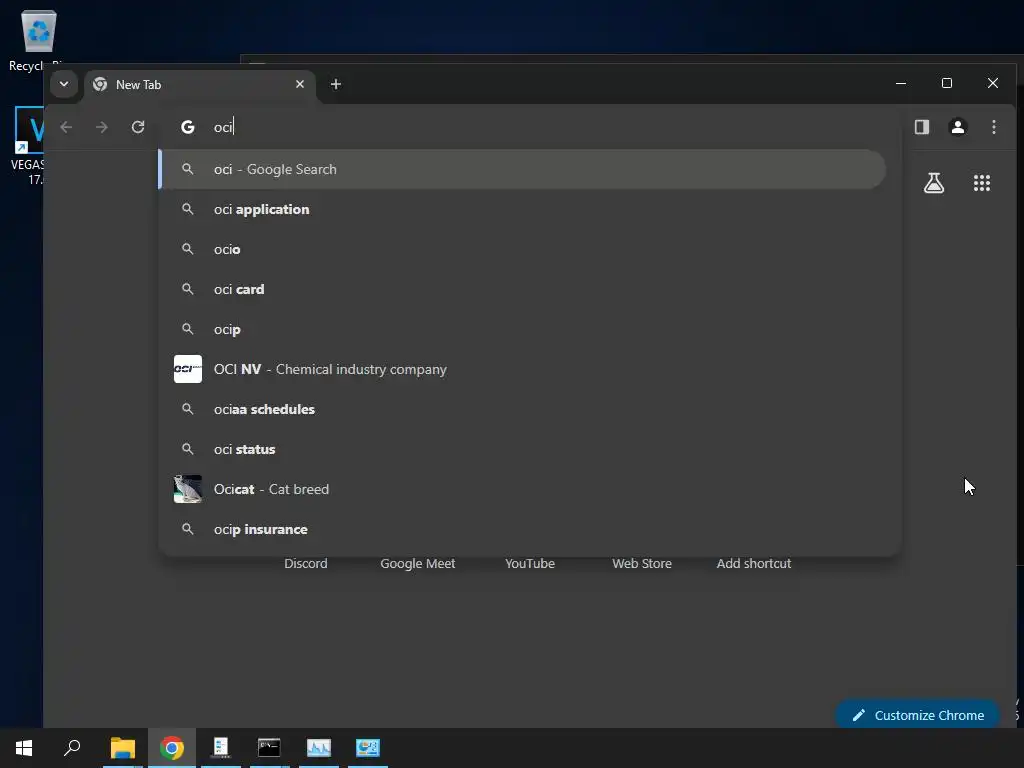The width and height of the screenshot is (1024, 768).
Task: Choose the 'oci application' suggestion
Action: (522, 209)
